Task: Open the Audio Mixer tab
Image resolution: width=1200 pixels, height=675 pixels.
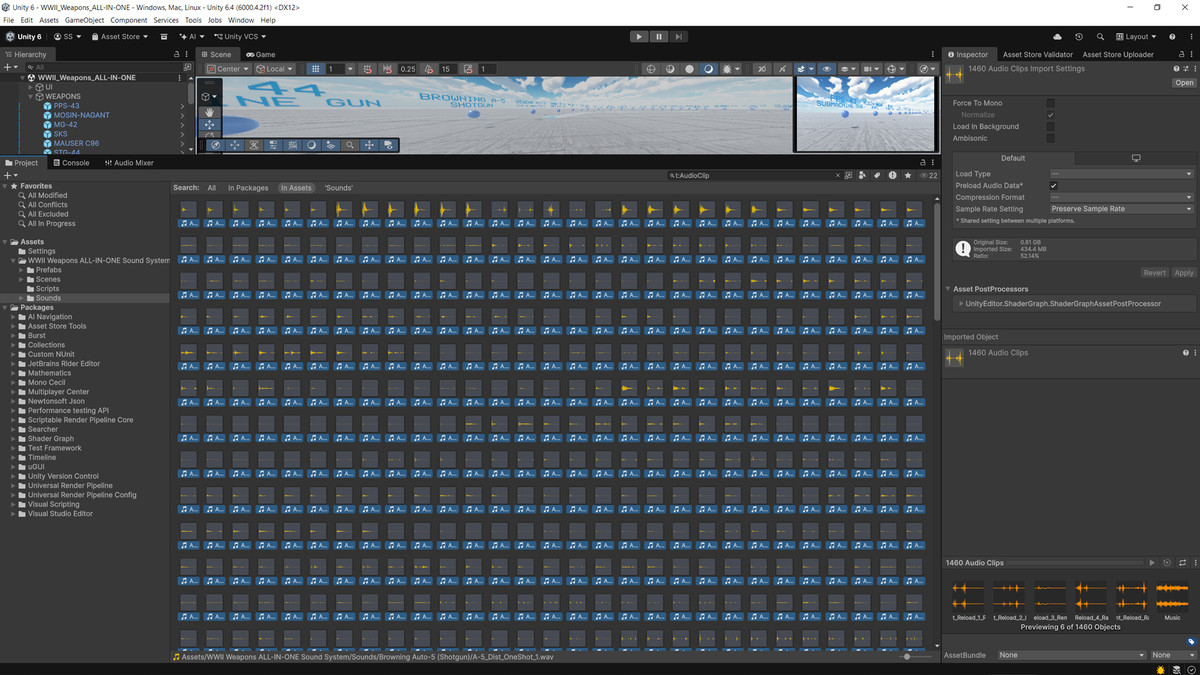Action: (x=129, y=163)
